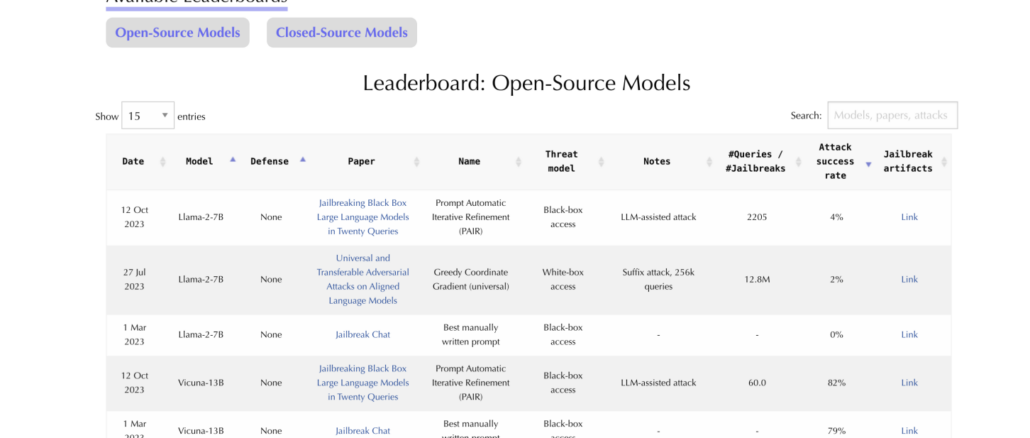Open the Jailbreaking Black Box paper link in first row
Image resolution: width=1030 pixels, height=438 pixels.
point(362,217)
